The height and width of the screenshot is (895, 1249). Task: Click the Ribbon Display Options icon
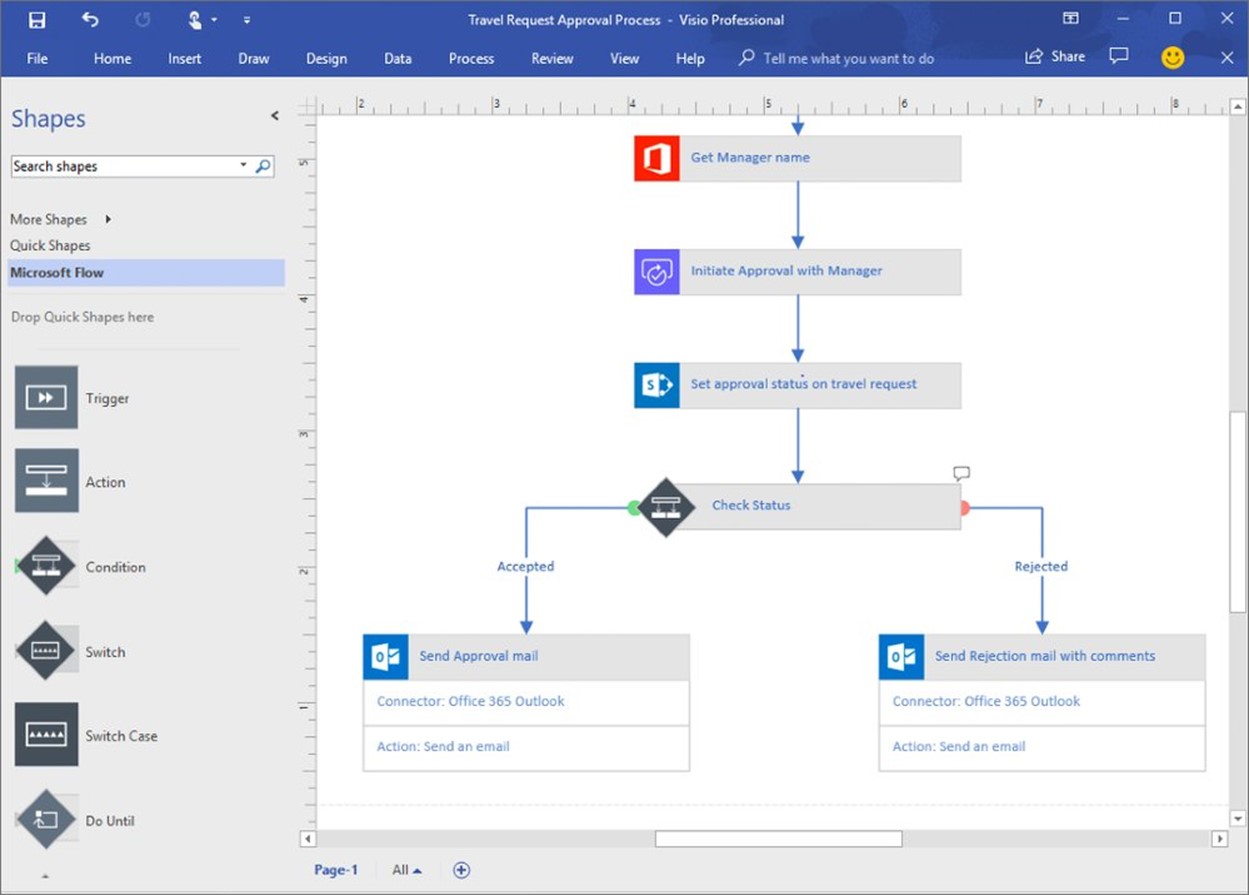pyautogui.click(x=1071, y=18)
